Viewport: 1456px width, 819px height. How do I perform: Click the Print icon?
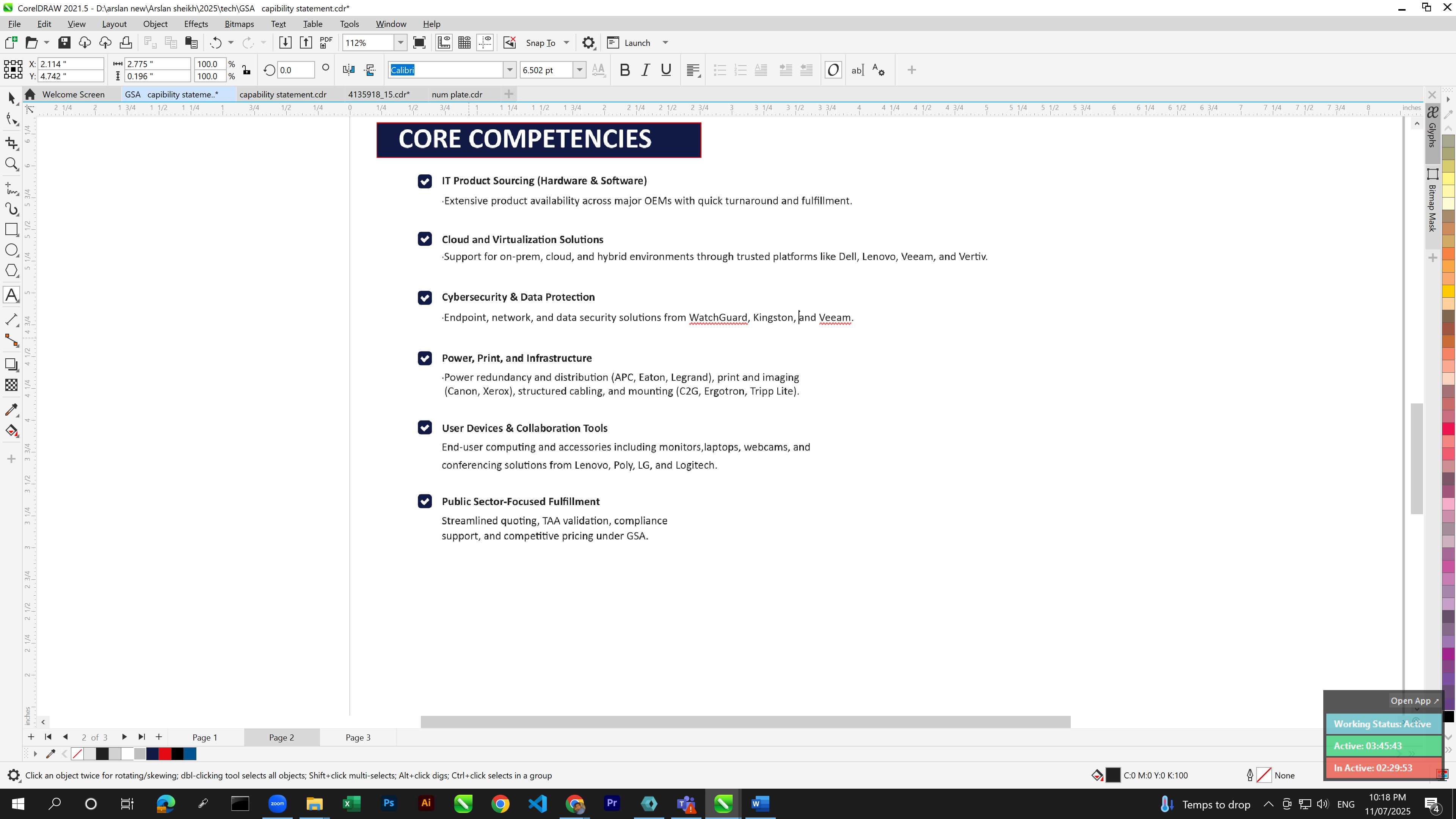(126, 42)
